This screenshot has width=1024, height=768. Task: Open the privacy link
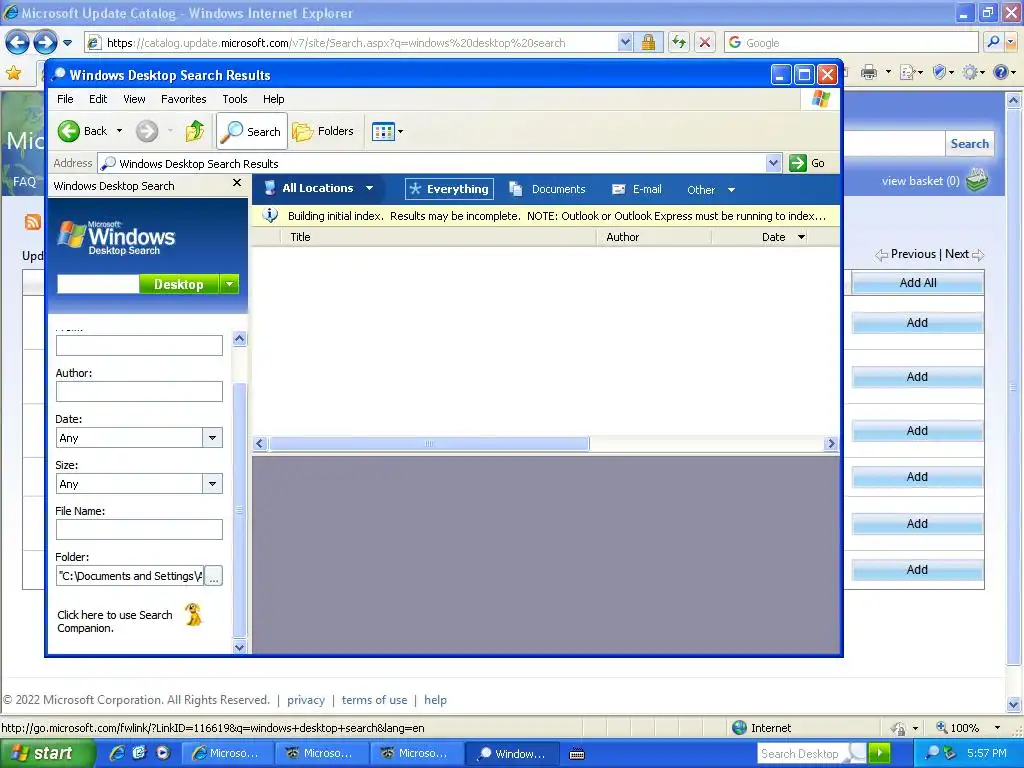point(306,700)
